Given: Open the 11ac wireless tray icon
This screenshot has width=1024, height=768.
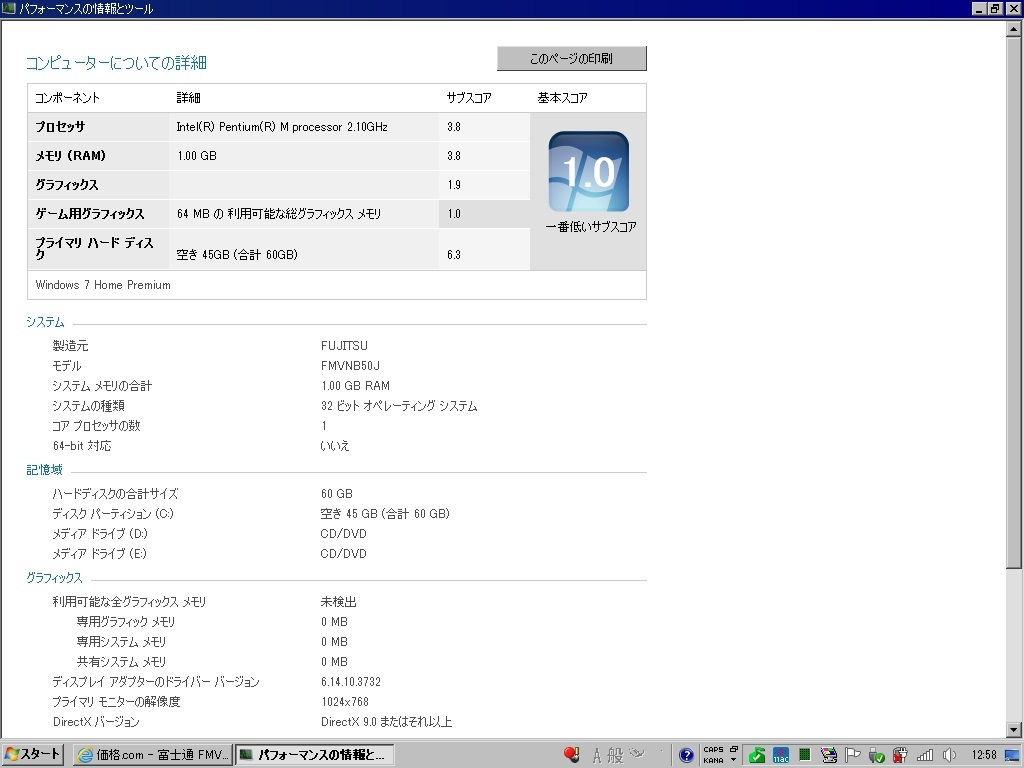Looking at the screenshot, I should 781,756.
